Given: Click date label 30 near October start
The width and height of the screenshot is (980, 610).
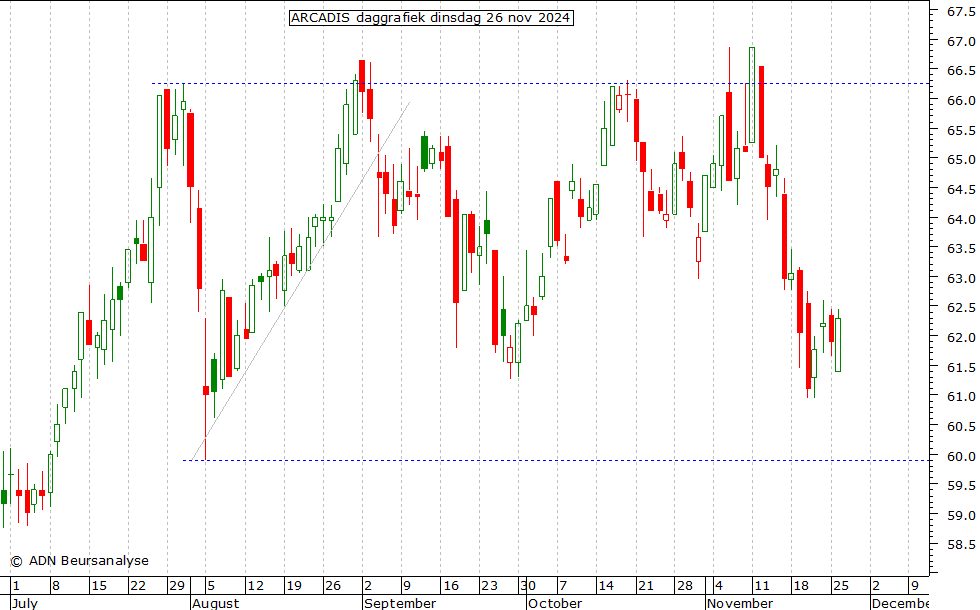Looking at the screenshot, I should (x=528, y=586).
